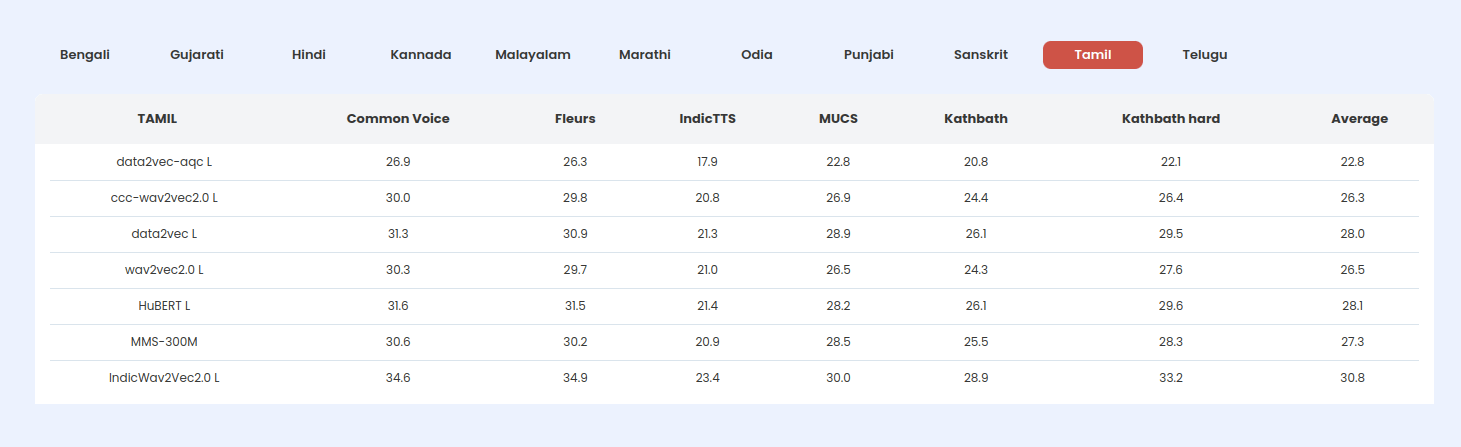Screen dimensions: 1461x447
Task: Click MUCS value 26.9 for ccc-wav2vec2.0 L
Action: point(838,198)
